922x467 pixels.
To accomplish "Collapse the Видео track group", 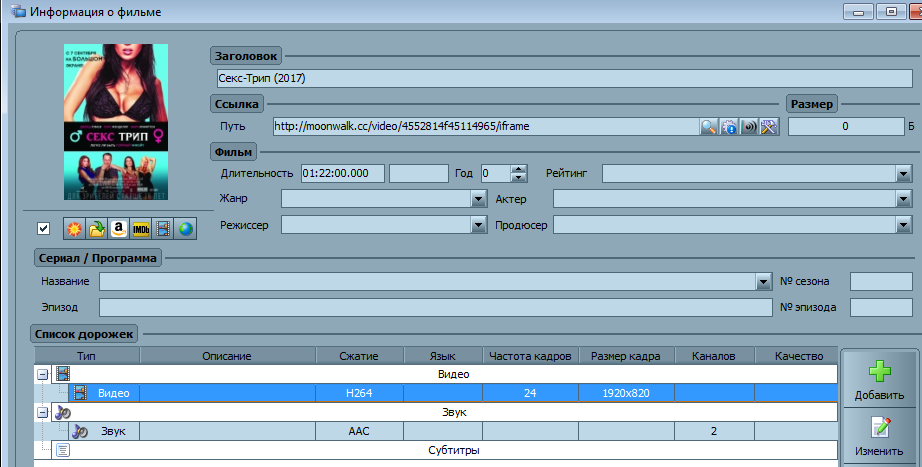I will pyautogui.click(x=42, y=374).
